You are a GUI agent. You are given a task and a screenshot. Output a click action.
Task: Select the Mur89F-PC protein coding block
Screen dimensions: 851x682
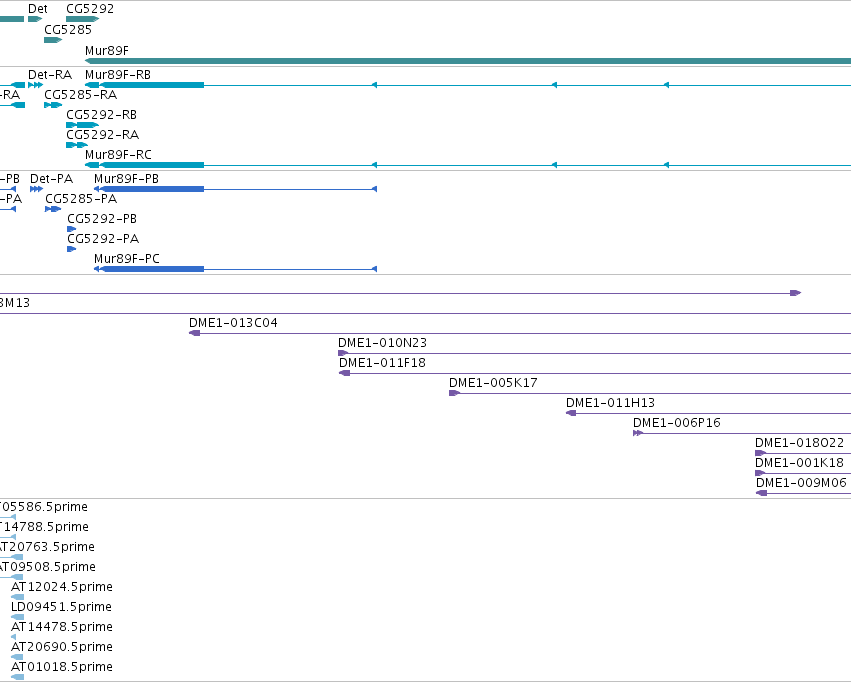point(152,269)
